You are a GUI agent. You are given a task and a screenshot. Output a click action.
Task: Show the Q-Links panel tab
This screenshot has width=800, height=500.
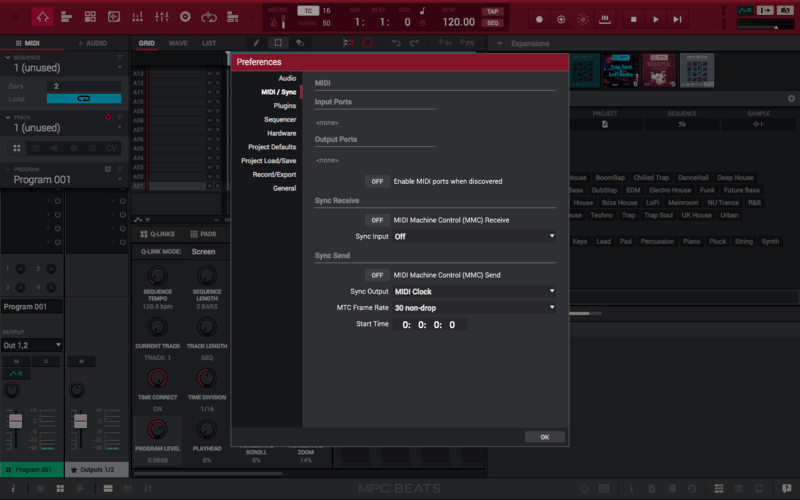157,234
